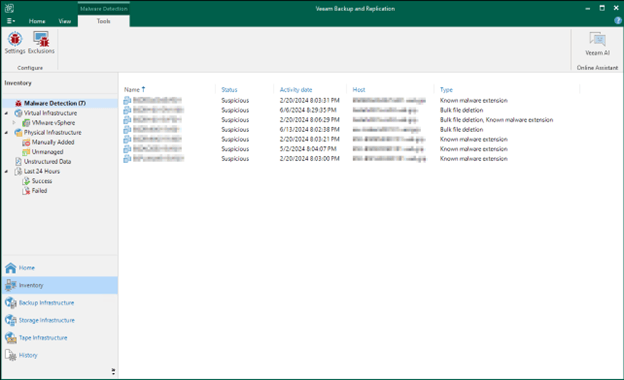Open the History navigation view
The image size is (624, 380).
click(x=60, y=355)
